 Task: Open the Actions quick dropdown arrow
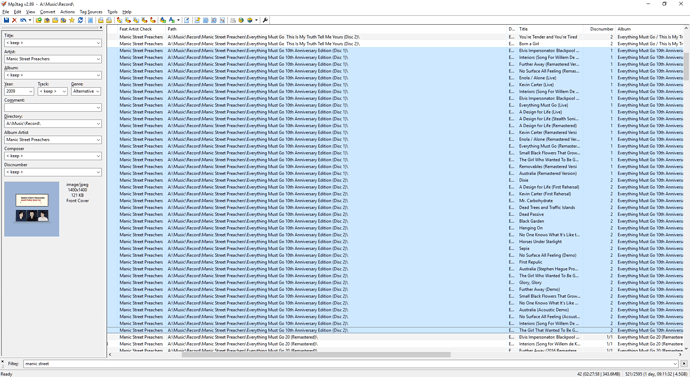click(178, 20)
